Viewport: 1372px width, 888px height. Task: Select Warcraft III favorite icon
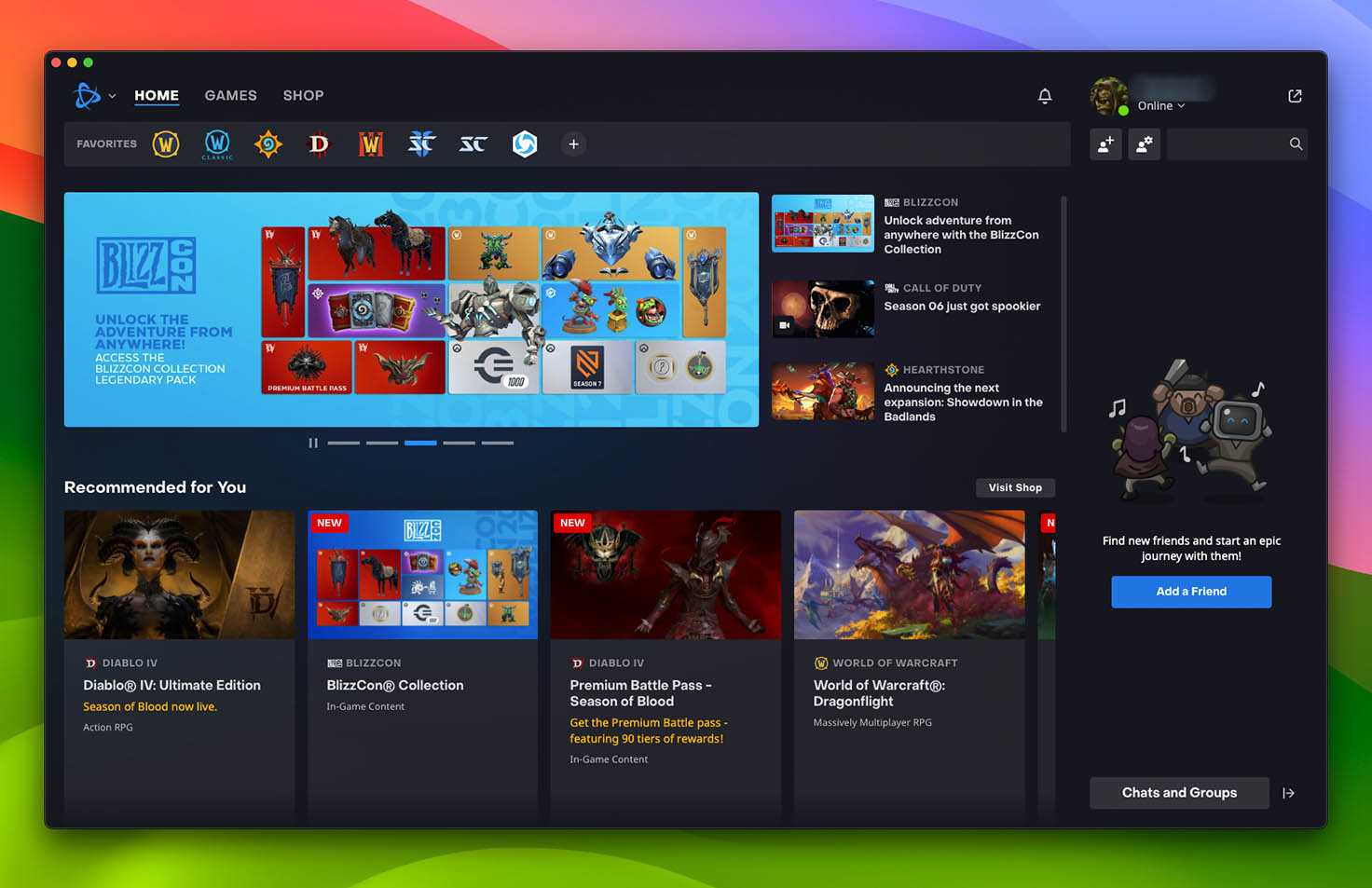[371, 144]
